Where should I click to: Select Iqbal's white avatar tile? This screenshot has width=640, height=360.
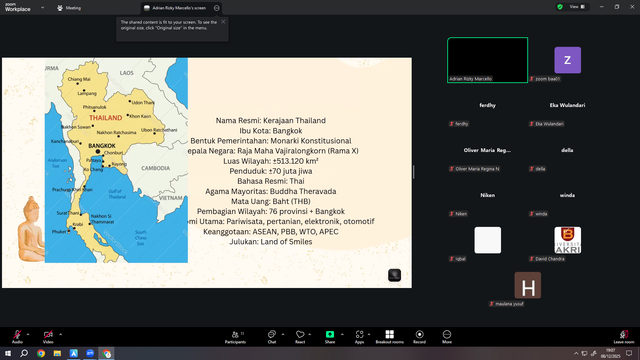tap(487, 240)
